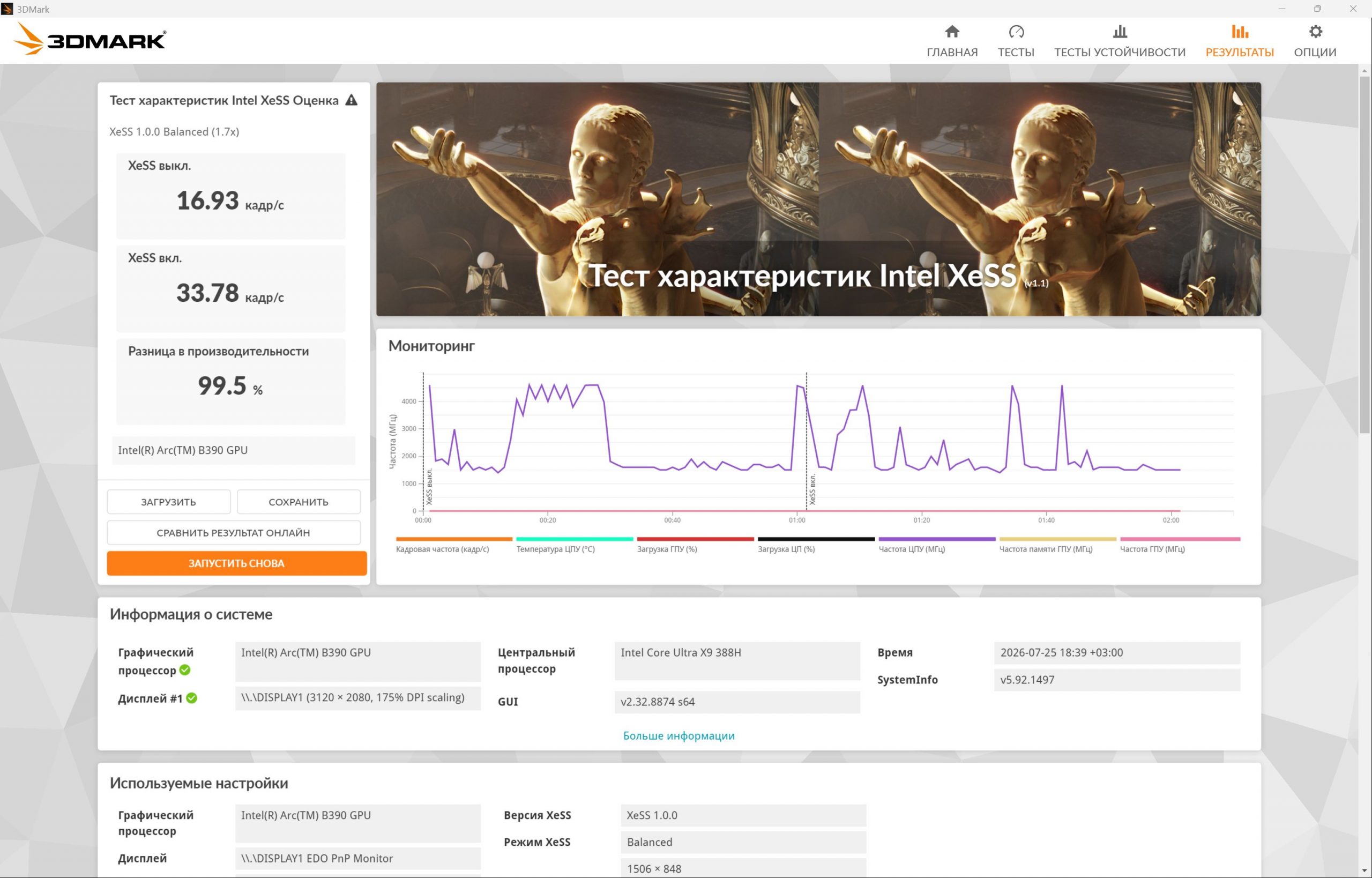Click the SystemInfo v5.92.1497 value

pos(1117,680)
